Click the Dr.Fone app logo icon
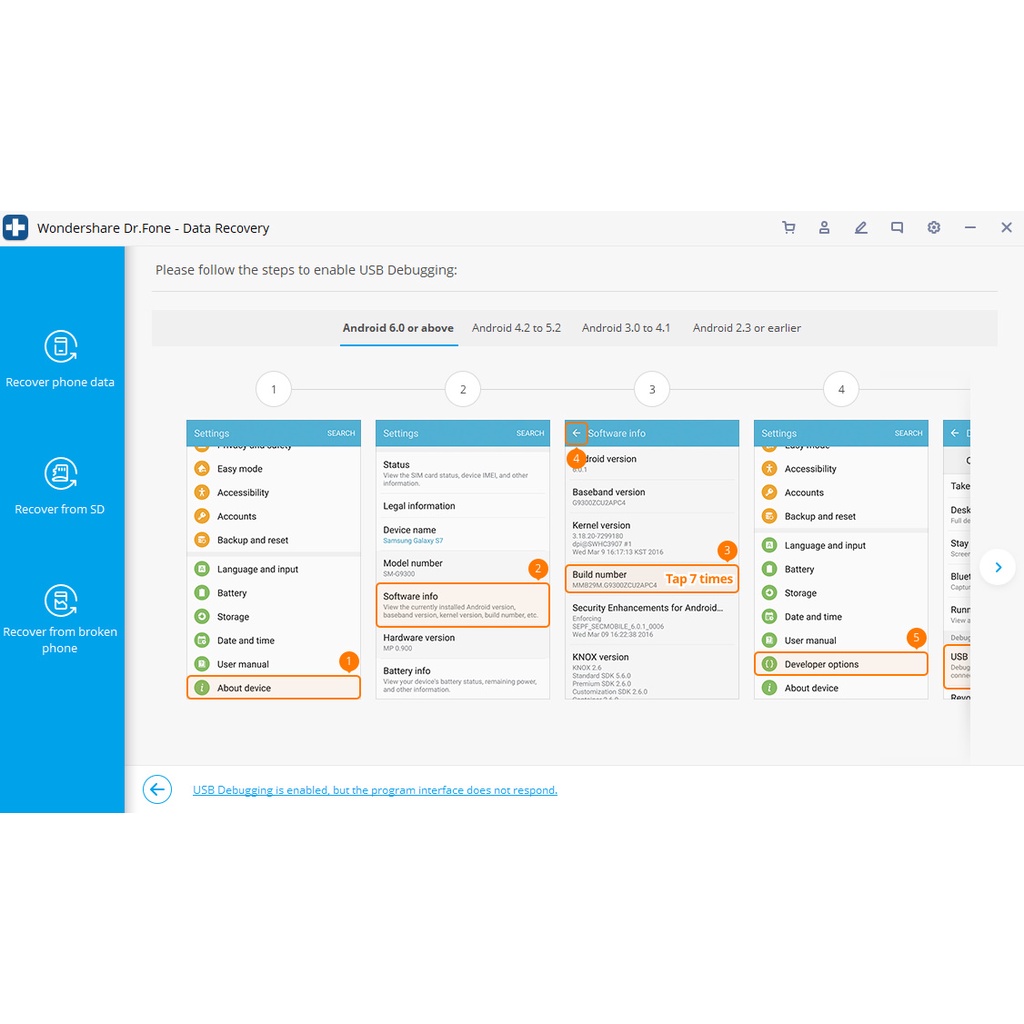1024x1024 pixels. pos(16,228)
